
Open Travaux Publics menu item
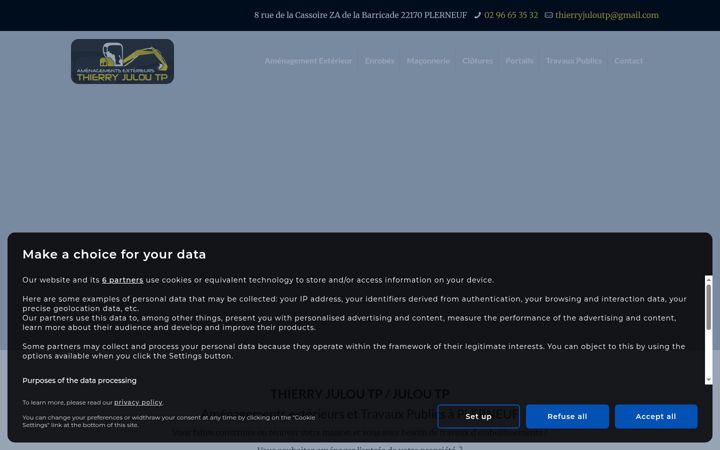[x=574, y=61]
